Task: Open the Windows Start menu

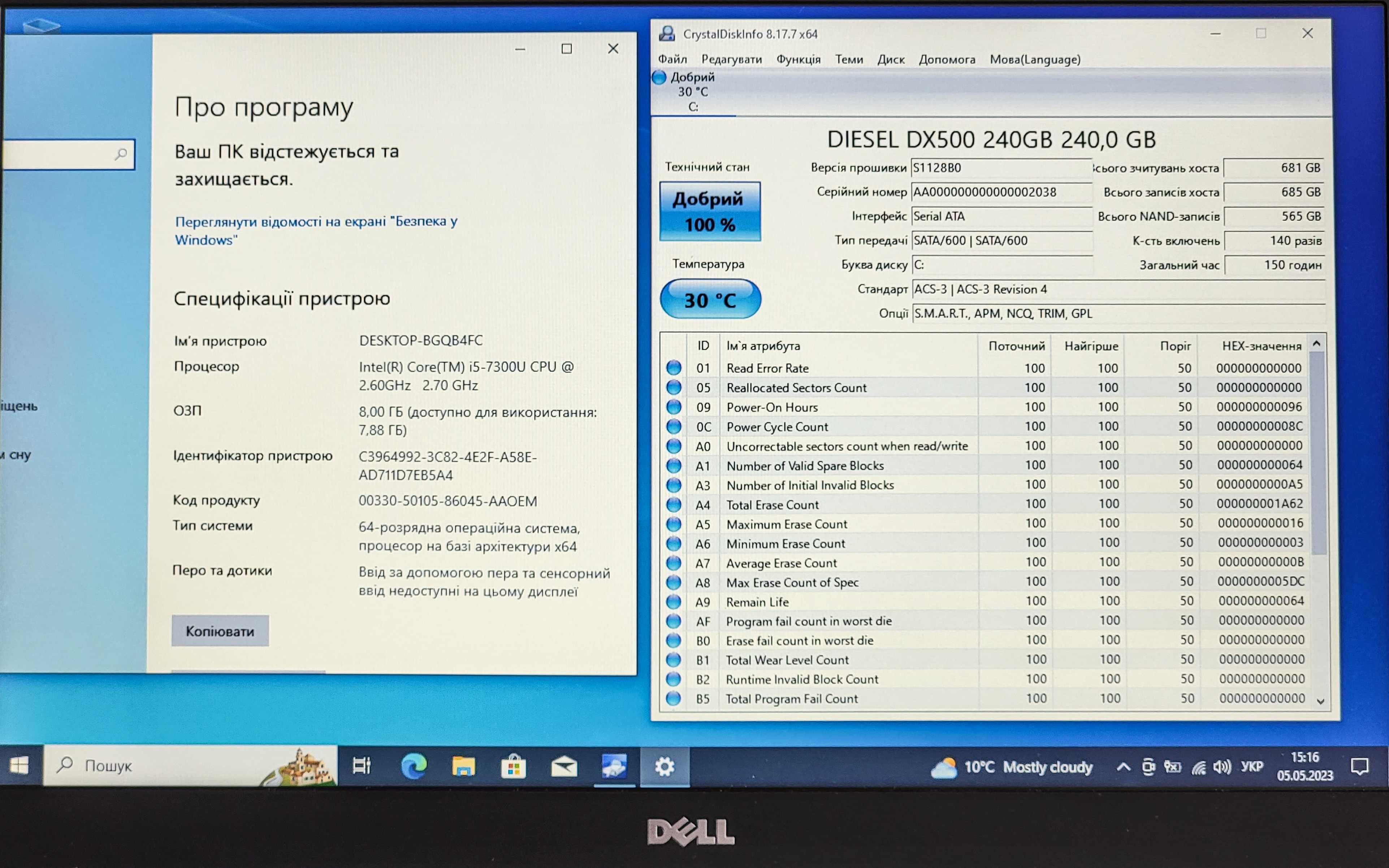Action: click(20, 765)
